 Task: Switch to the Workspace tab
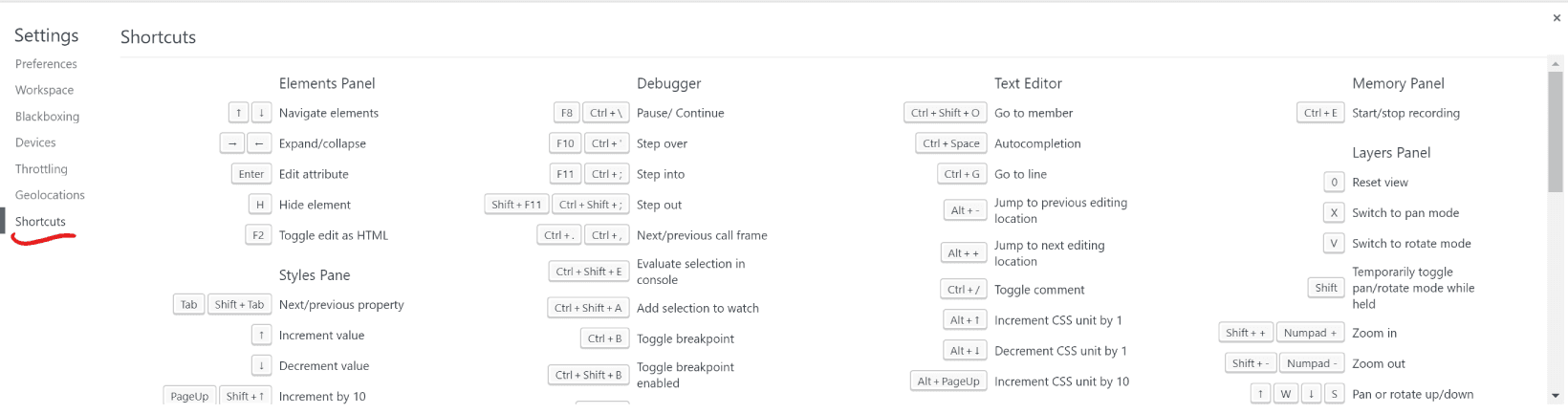coord(44,90)
